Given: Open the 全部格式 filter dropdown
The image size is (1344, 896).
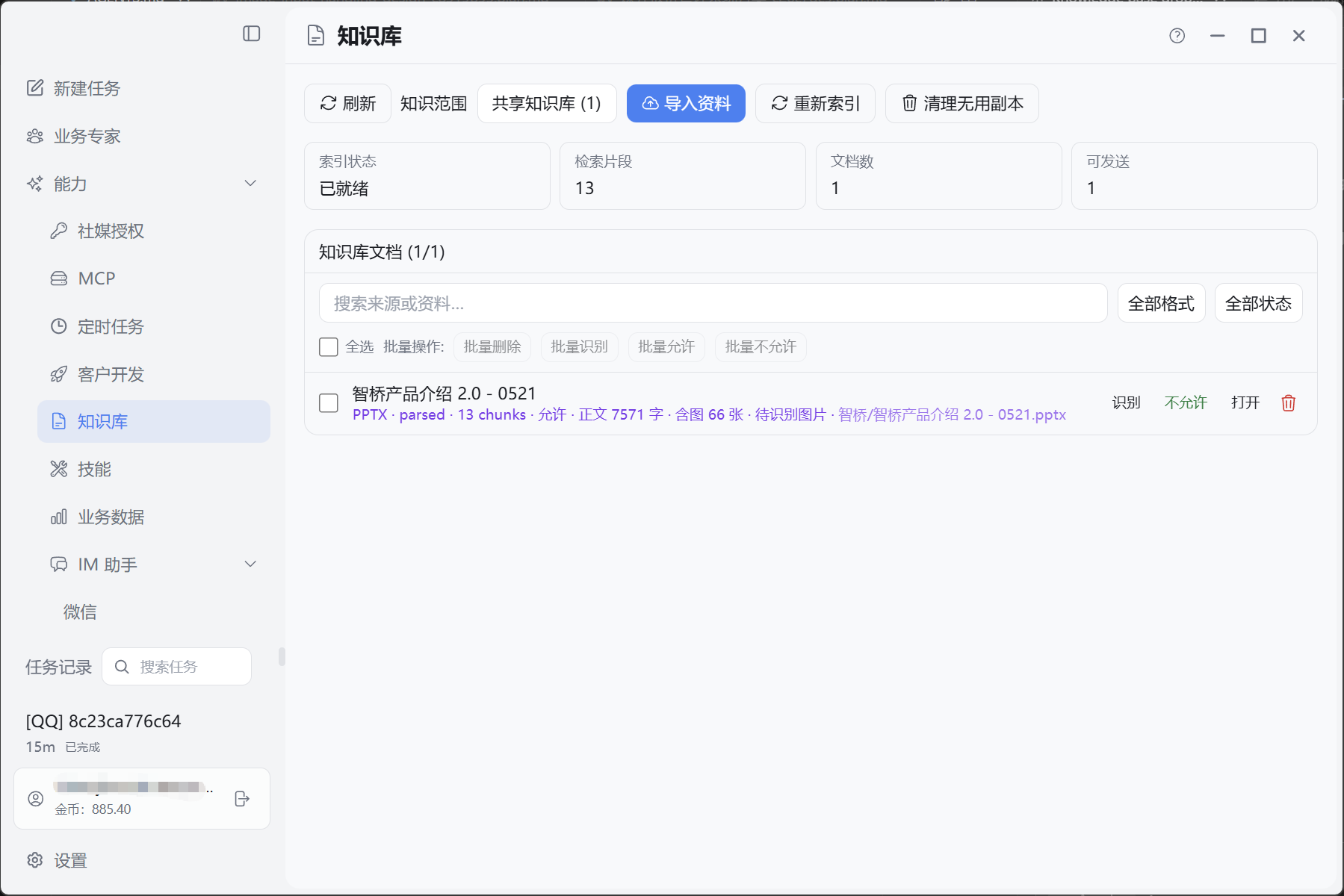Looking at the screenshot, I should [1161, 303].
